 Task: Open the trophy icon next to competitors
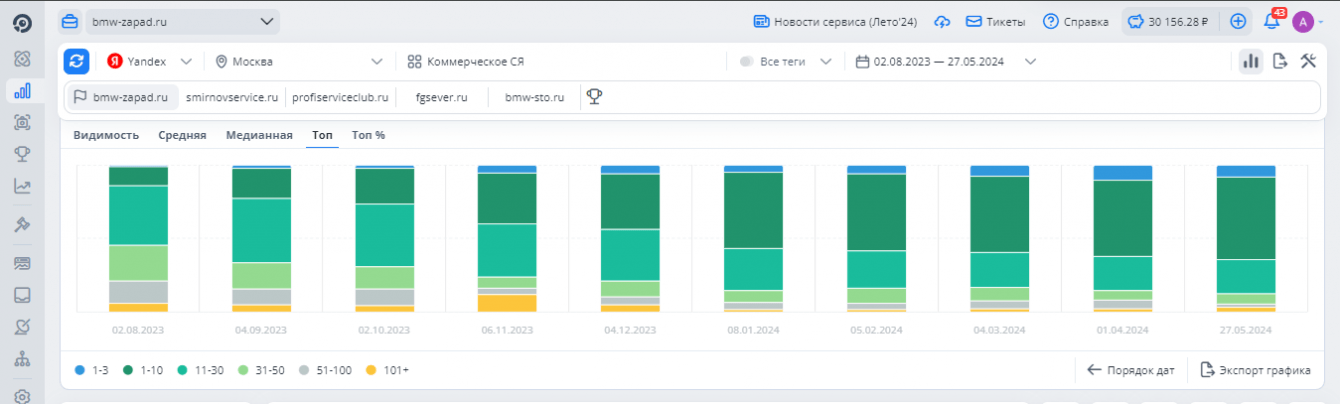594,97
